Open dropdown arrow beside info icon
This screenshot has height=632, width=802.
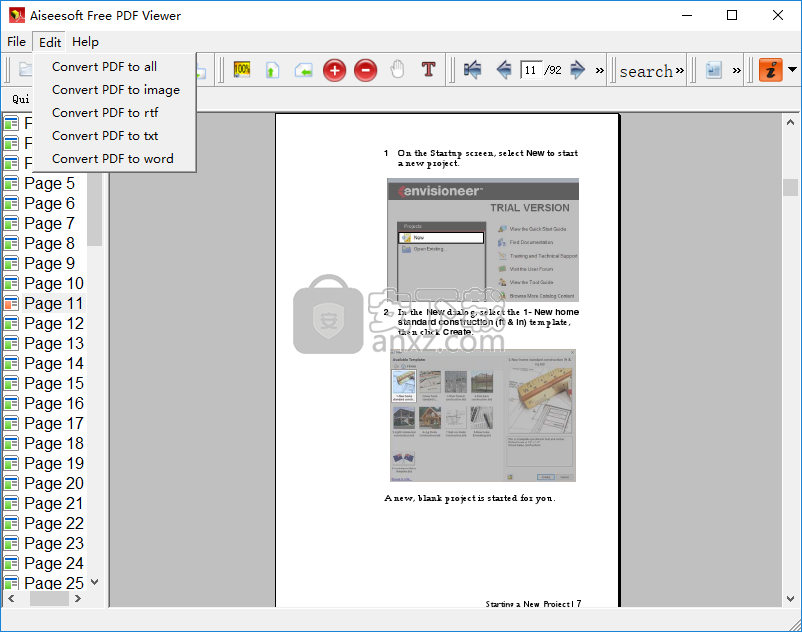point(792,69)
